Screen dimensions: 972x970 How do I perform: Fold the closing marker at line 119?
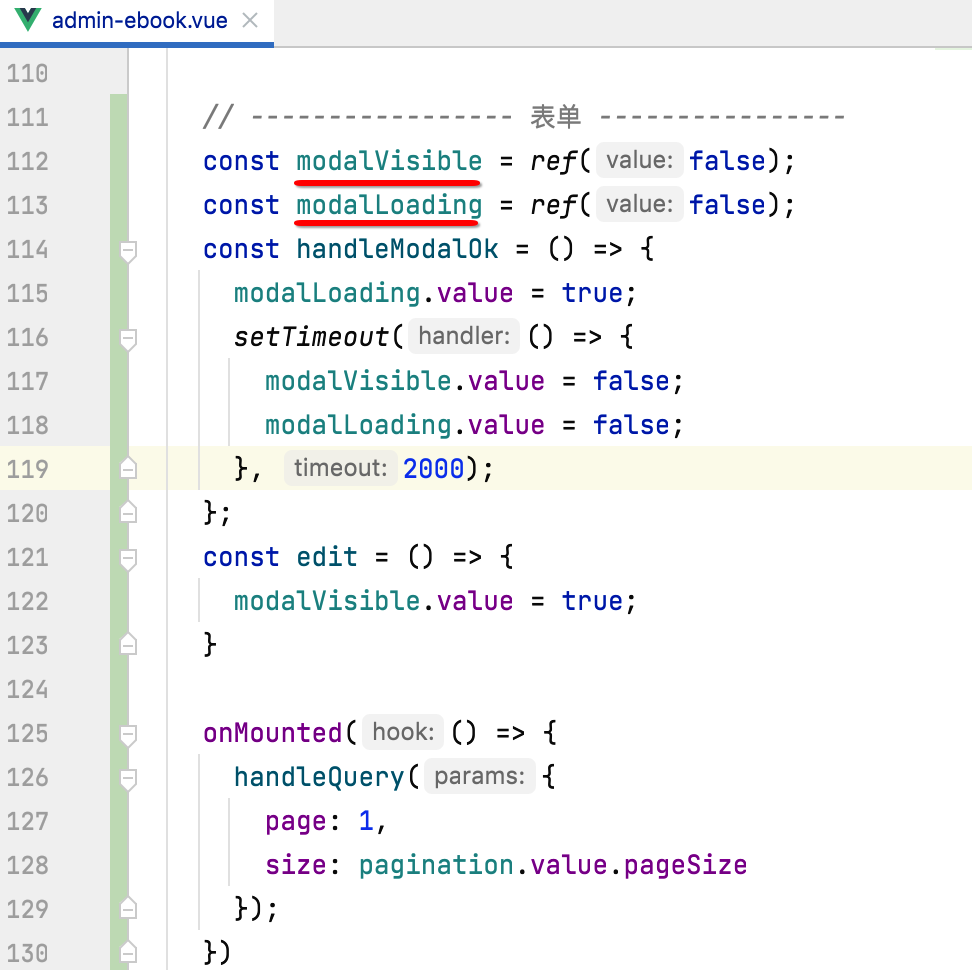(128, 469)
